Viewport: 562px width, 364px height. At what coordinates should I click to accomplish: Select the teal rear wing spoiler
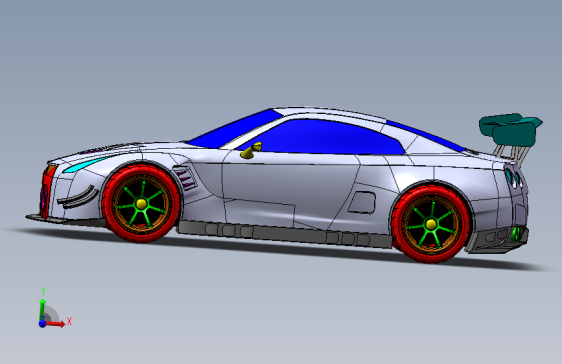pyautogui.click(x=510, y=130)
